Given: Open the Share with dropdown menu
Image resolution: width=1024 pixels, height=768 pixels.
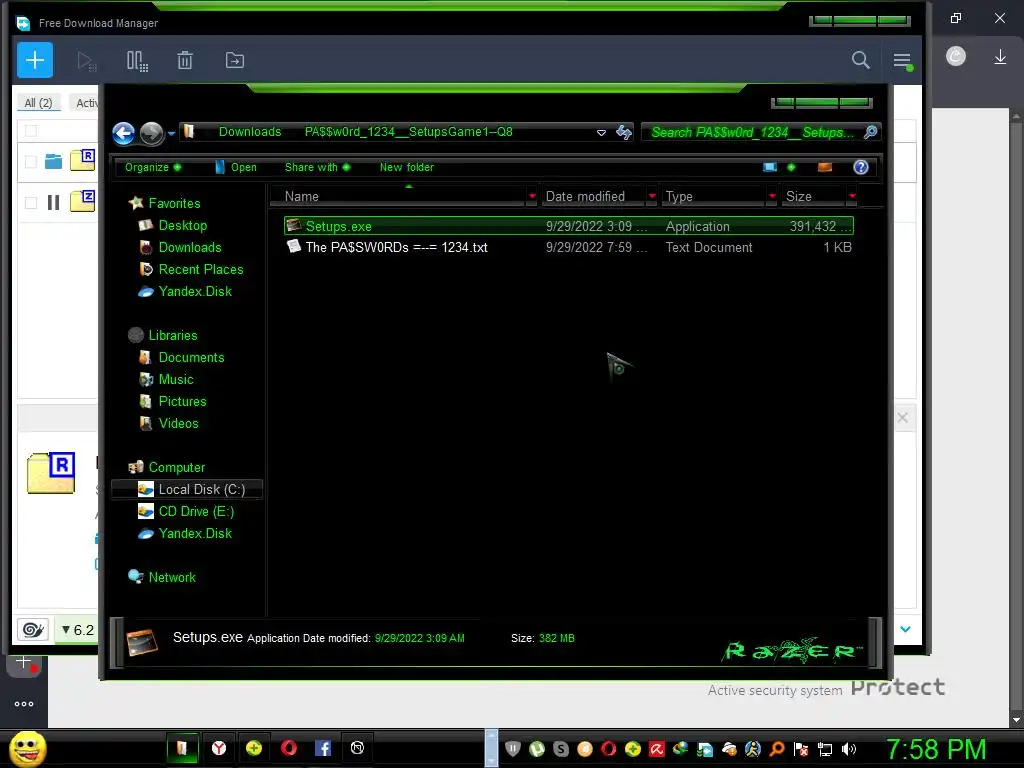Looking at the screenshot, I should point(317,167).
